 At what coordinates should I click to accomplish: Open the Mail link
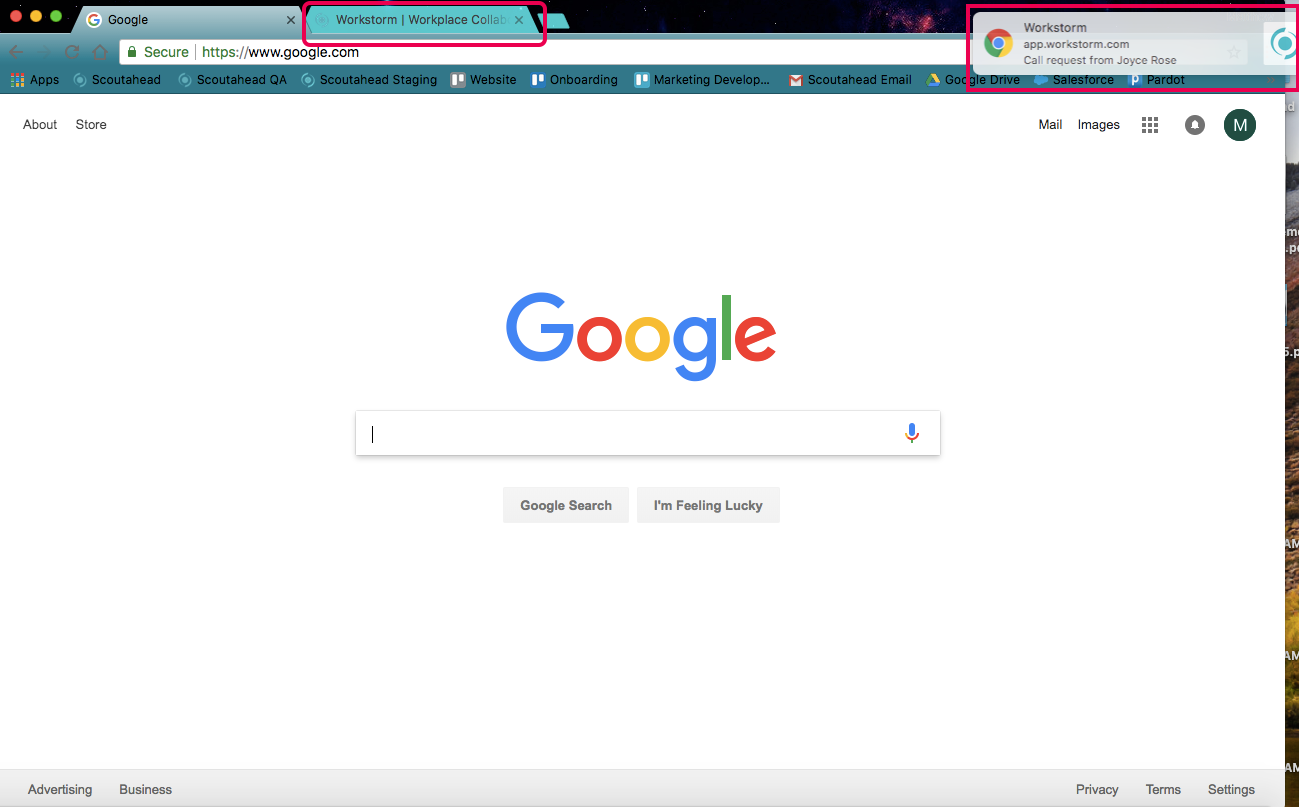(1050, 125)
